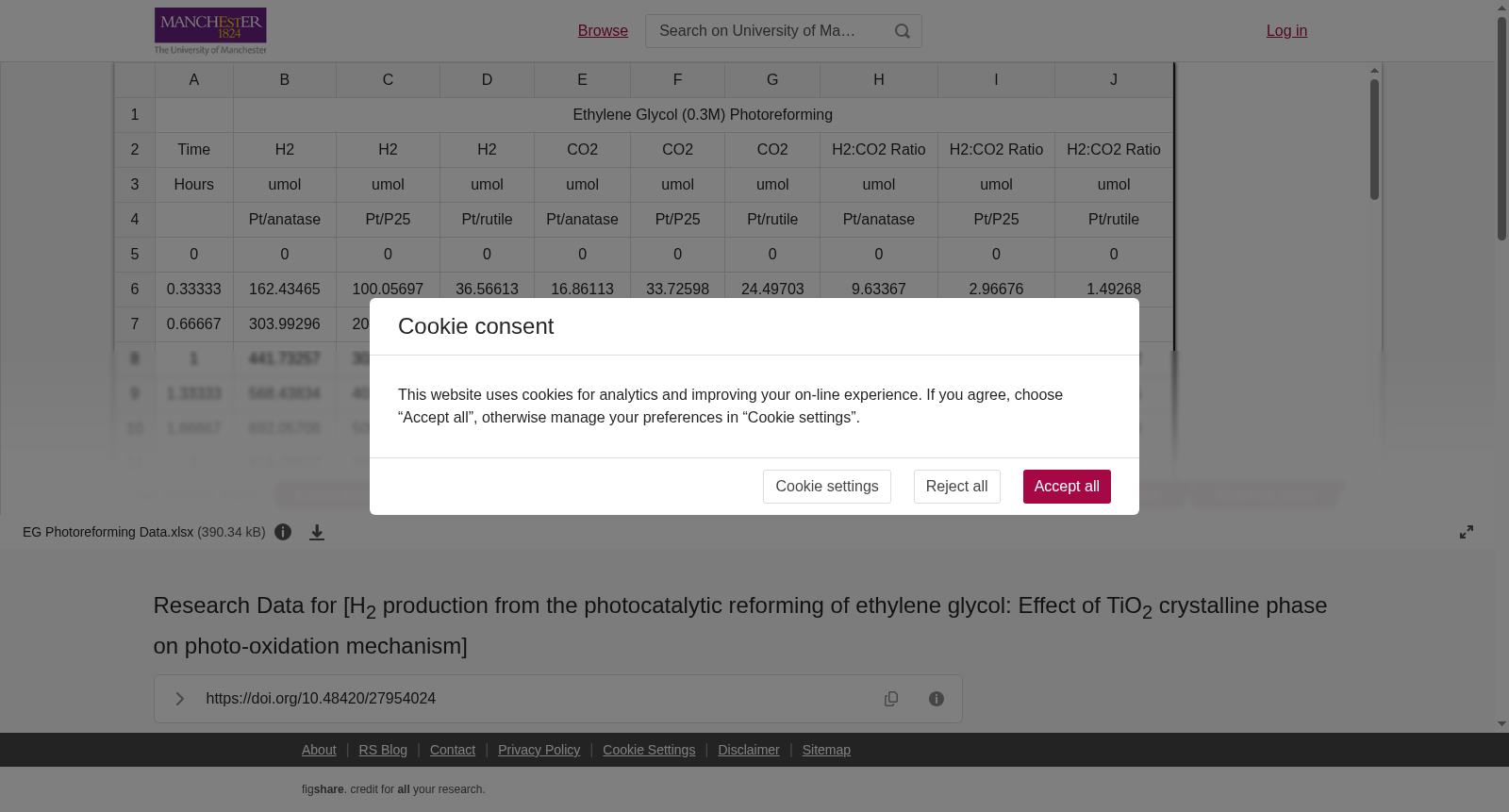This screenshot has height=812, width=1509.
Task: Open the Privacy Policy footer link
Action: [x=539, y=750]
